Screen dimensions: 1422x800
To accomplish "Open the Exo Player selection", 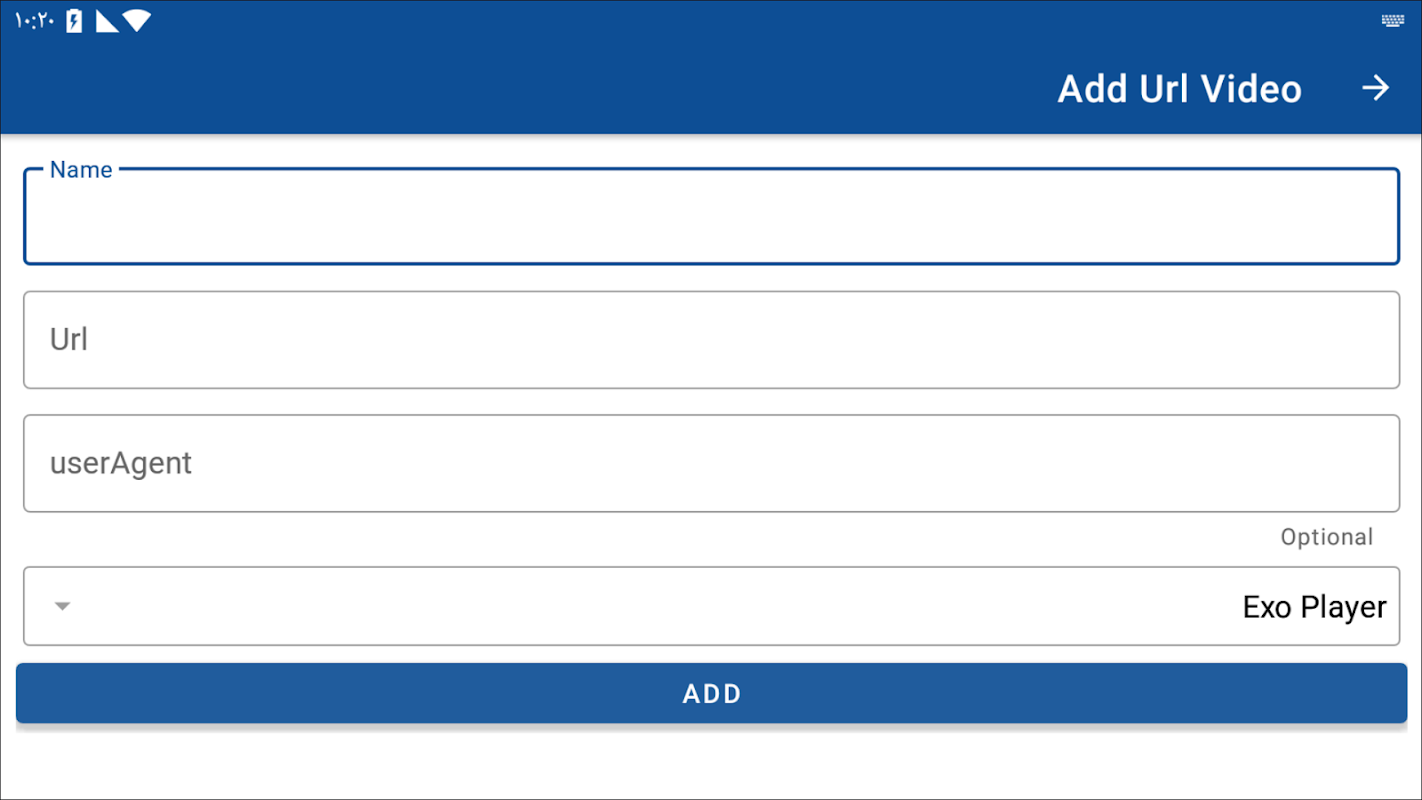I will [x=1313, y=607].
